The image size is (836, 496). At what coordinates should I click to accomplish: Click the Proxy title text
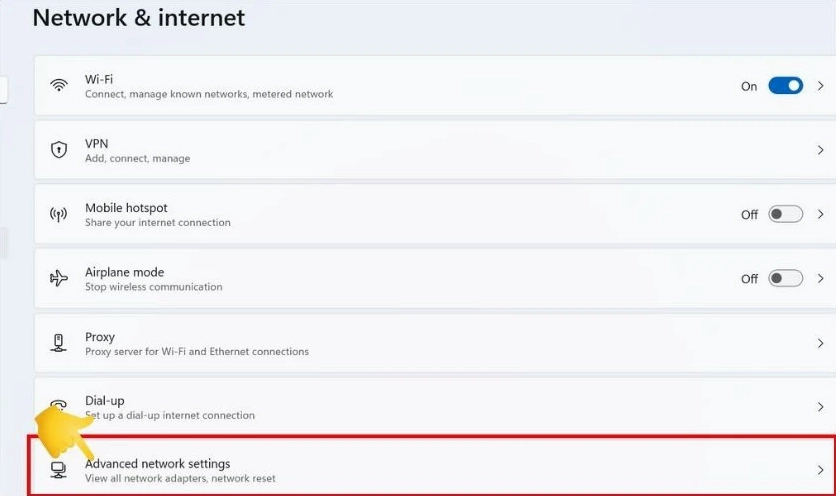tap(100, 337)
